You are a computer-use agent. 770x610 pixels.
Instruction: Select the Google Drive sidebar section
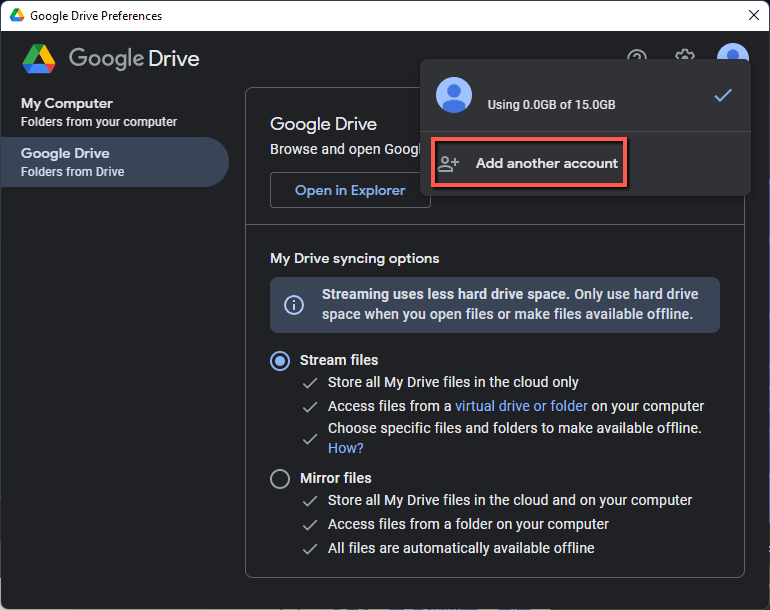pos(114,162)
